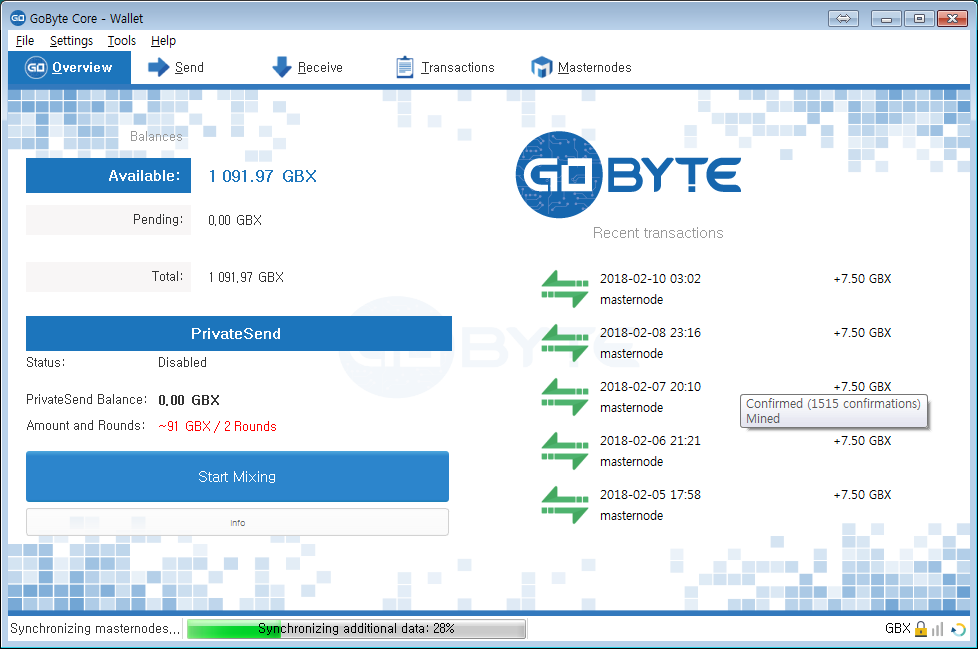Select the 2018-02-05 17:58 transaction date
978x649 pixels.
(651, 494)
